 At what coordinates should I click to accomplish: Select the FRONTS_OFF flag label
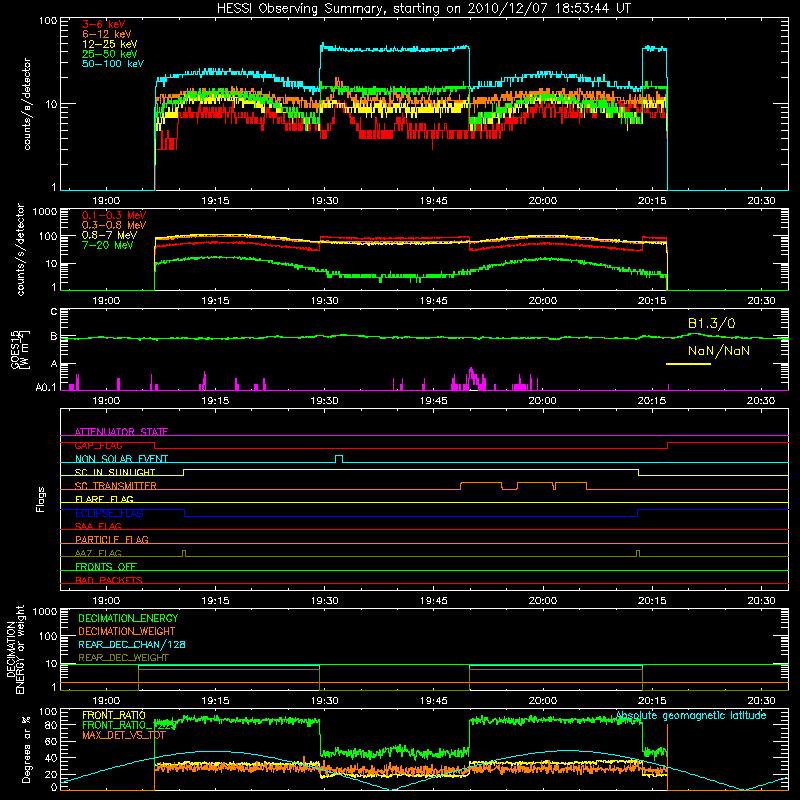pos(105,566)
